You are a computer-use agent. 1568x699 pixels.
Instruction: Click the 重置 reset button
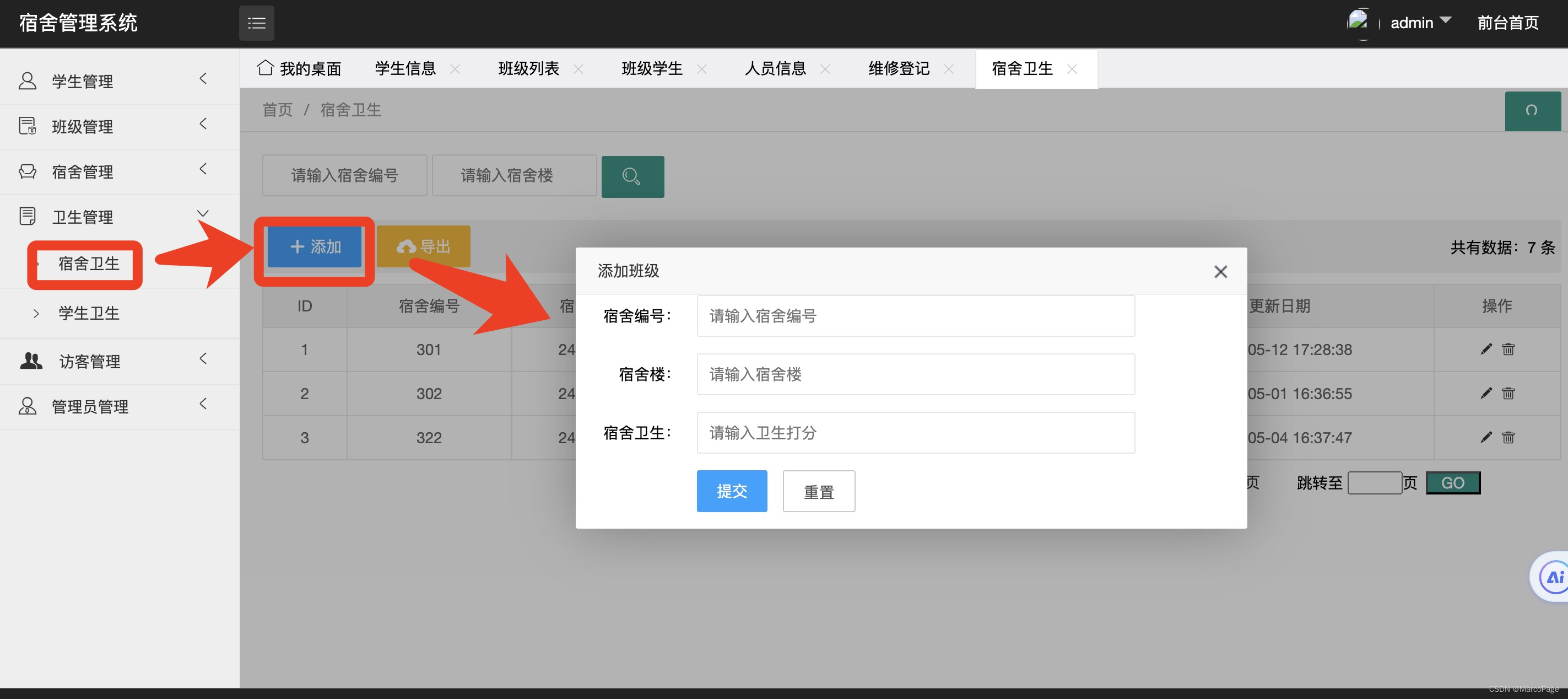819,491
